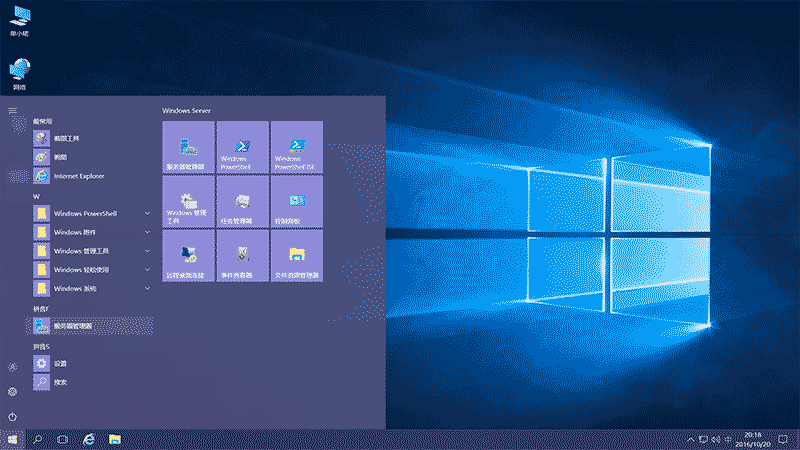Expand the Windows PowerShell folder chevron

click(x=147, y=213)
